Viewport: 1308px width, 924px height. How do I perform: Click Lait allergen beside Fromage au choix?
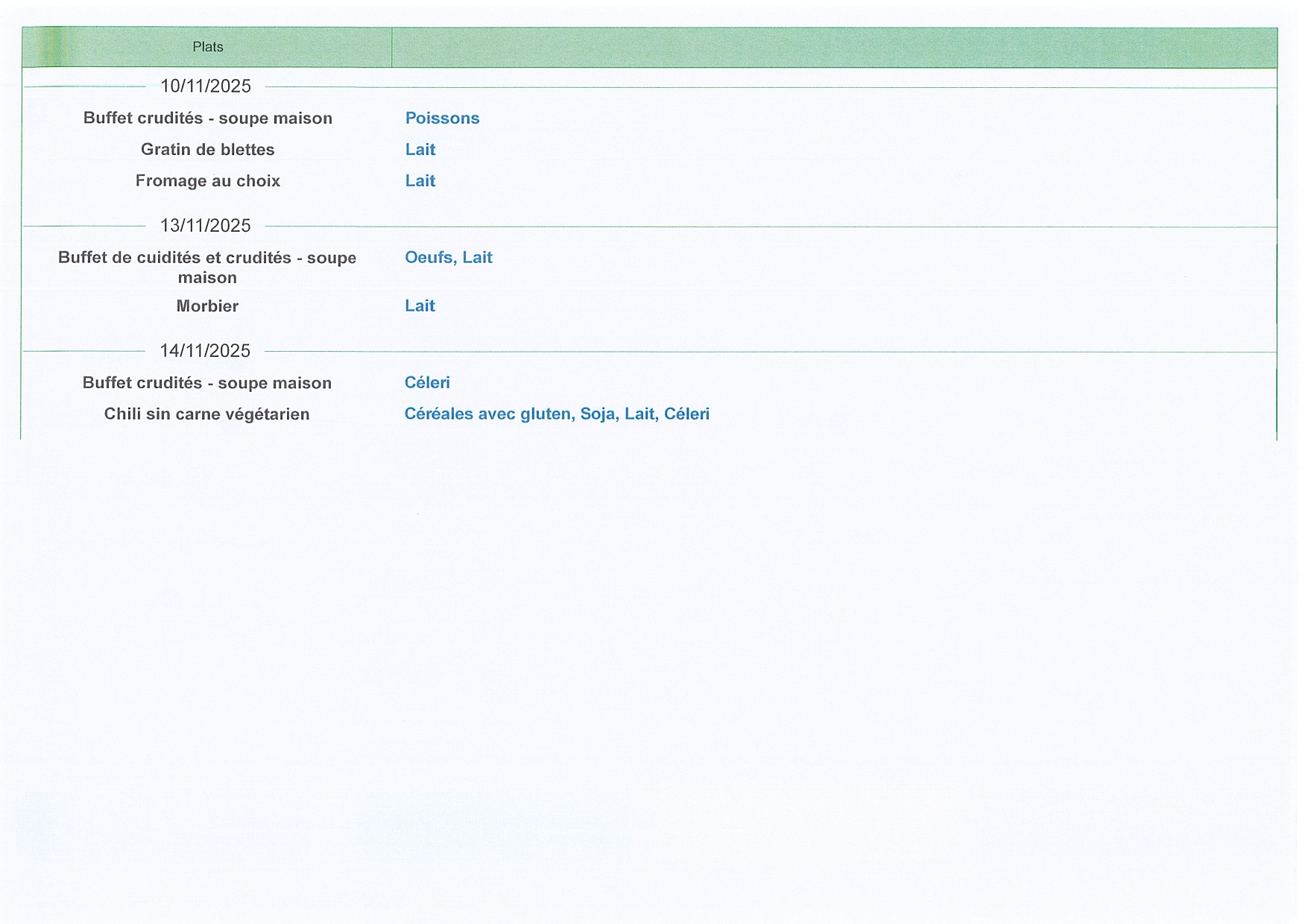click(420, 181)
